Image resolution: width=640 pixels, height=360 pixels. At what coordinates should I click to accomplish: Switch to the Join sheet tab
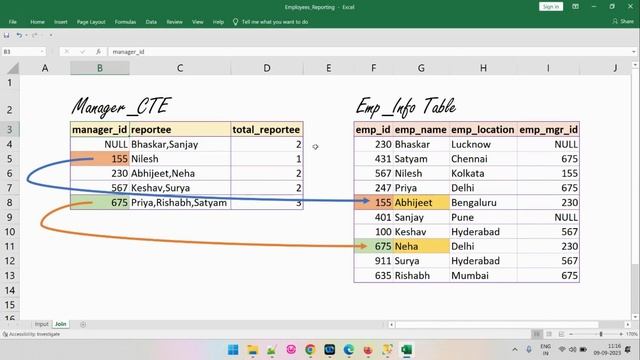[60, 324]
